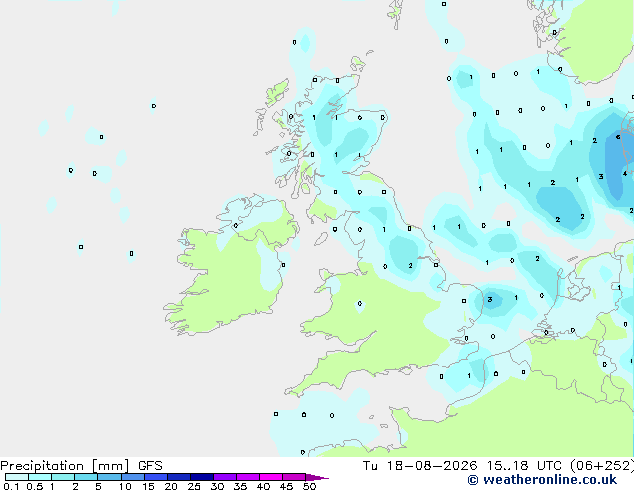Click the '4' precipitation value near Denmark
Viewport: 634px width, 490px height.
(x=625, y=173)
